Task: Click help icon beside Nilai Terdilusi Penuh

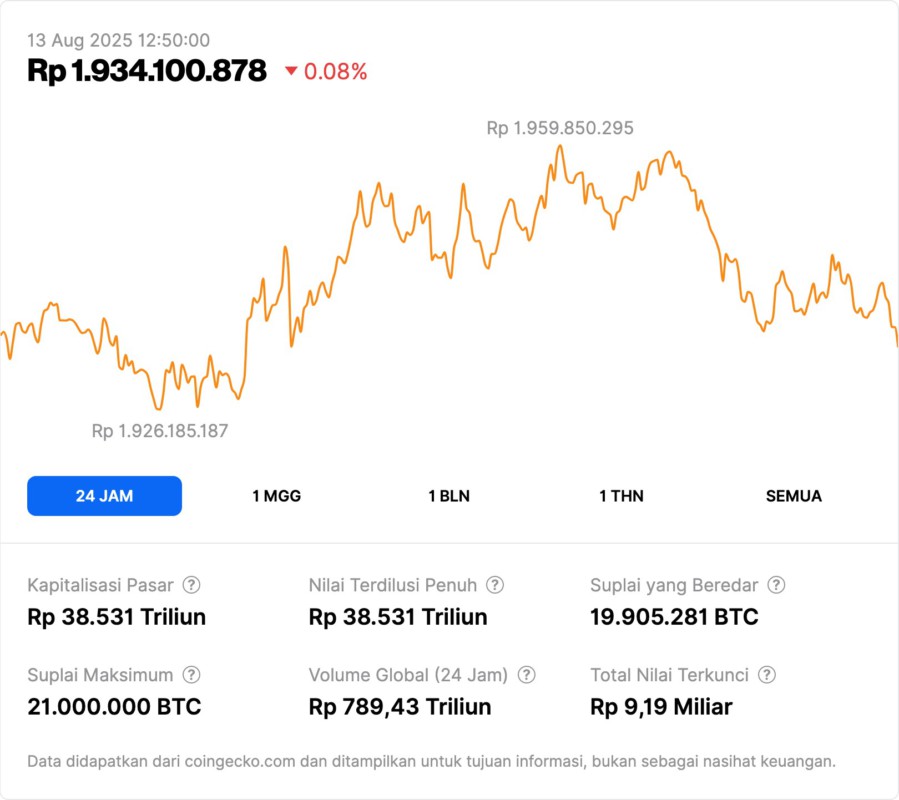Action: pos(495,585)
